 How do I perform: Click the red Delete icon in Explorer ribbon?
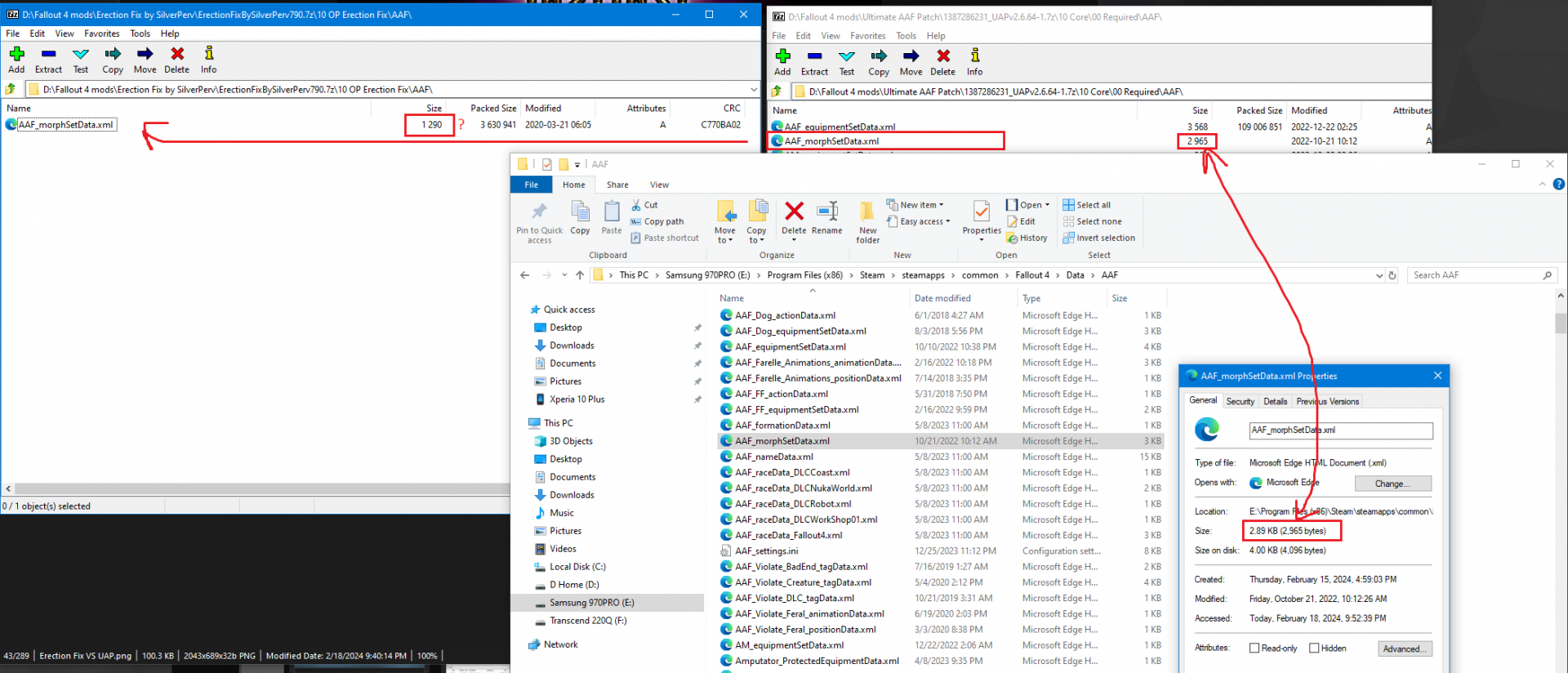point(794,212)
